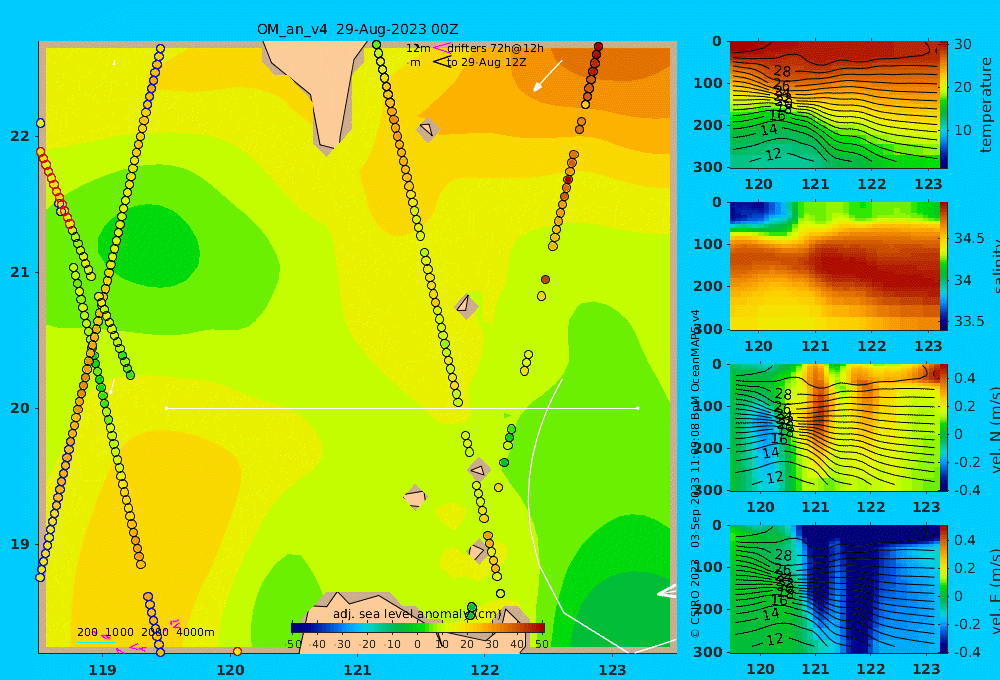Click the 'vel. N (m/s)' axis label
The image size is (1000, 680).
pos(994,429)
